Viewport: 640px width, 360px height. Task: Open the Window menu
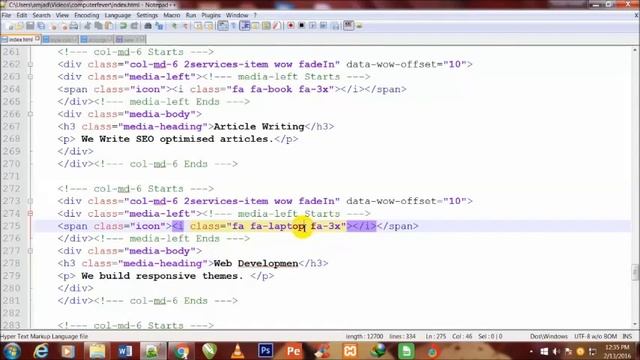[237, 15]
